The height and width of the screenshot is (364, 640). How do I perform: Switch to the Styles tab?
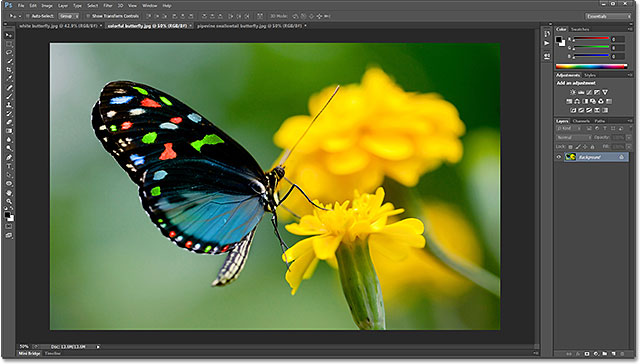[590, 75]
